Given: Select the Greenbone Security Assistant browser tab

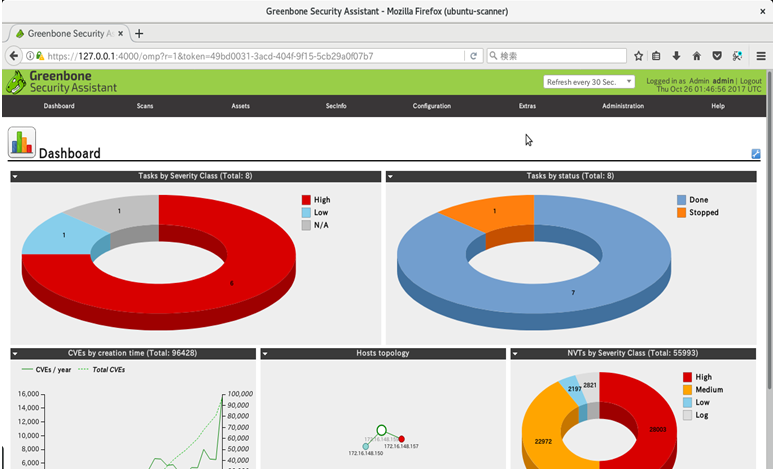Looking at the screenshot, I should (69, 34).
